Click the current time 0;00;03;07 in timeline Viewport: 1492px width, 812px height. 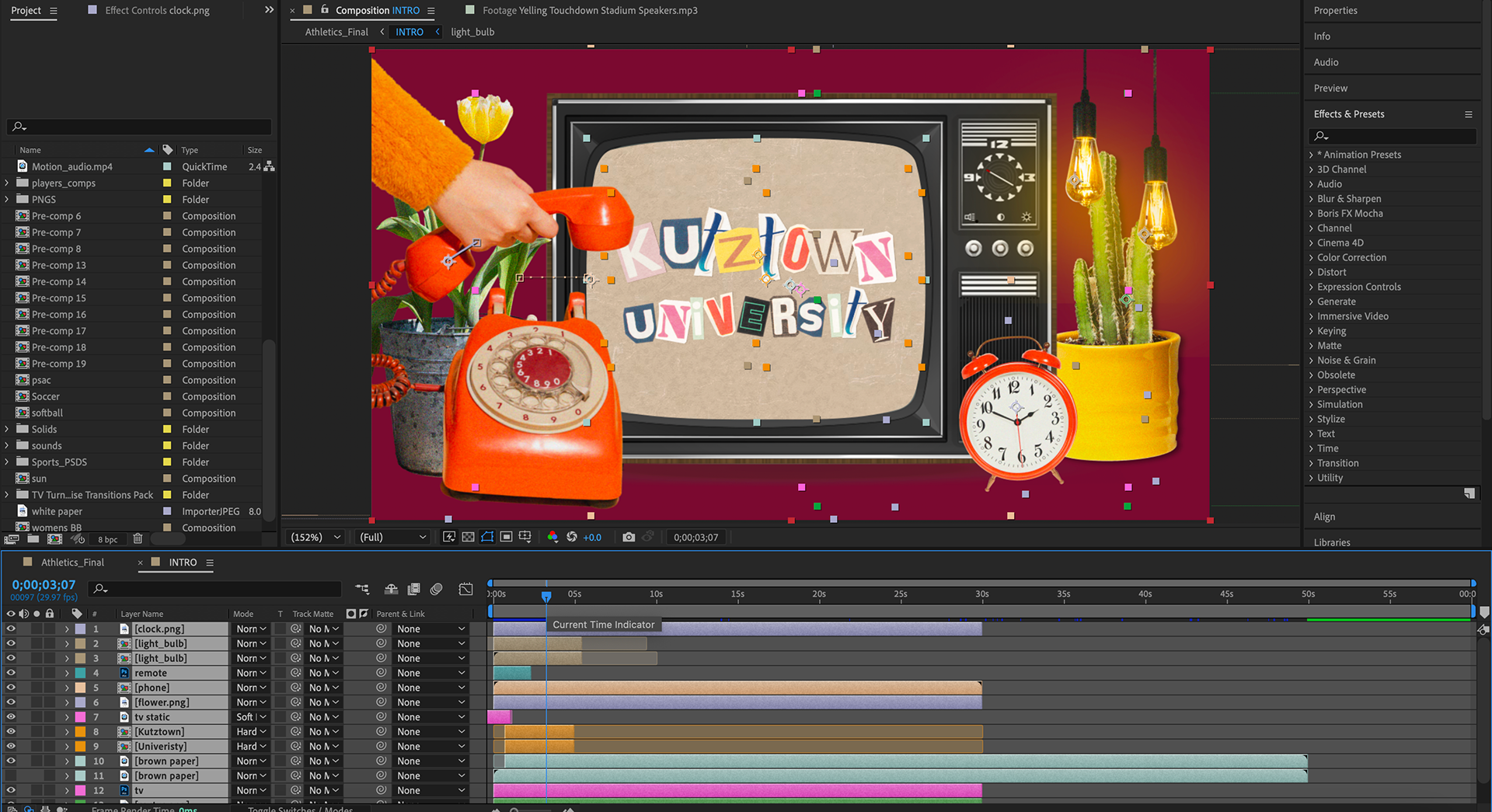(44, 585)
